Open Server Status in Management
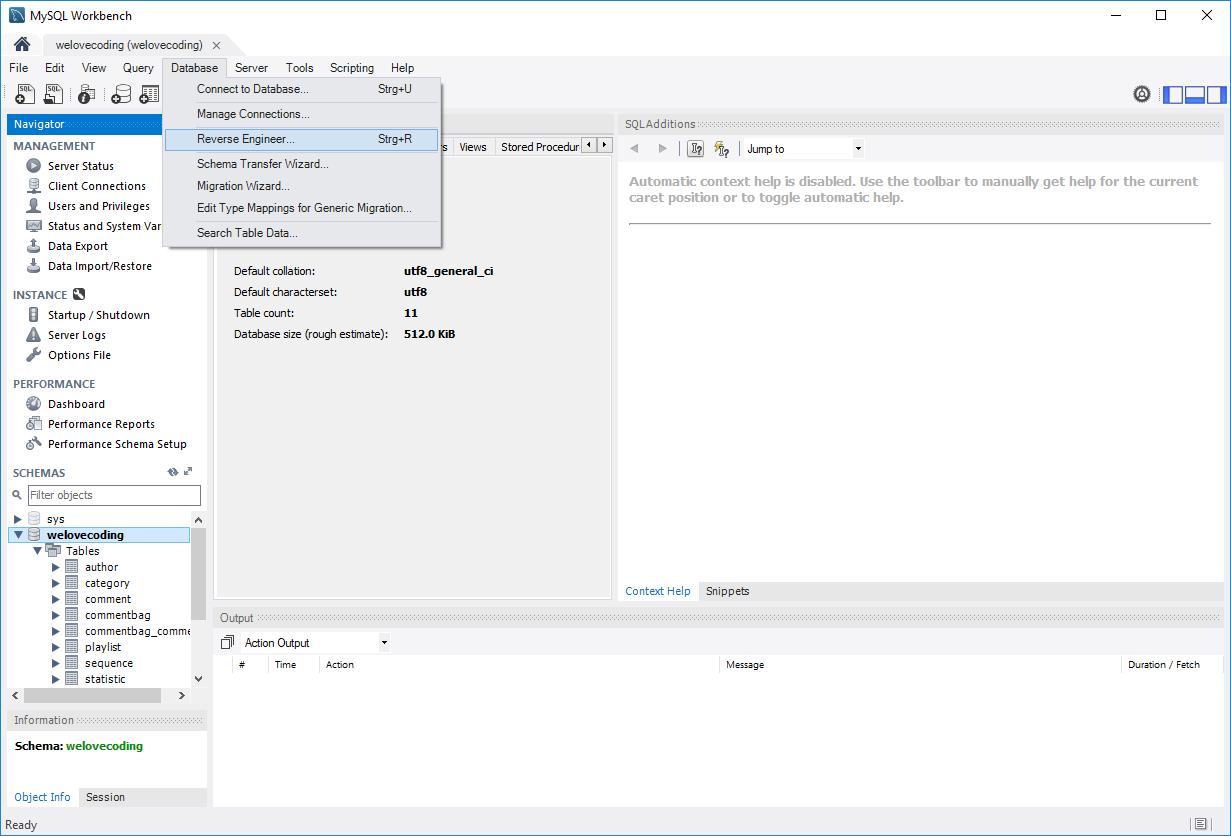 (80, 166)
